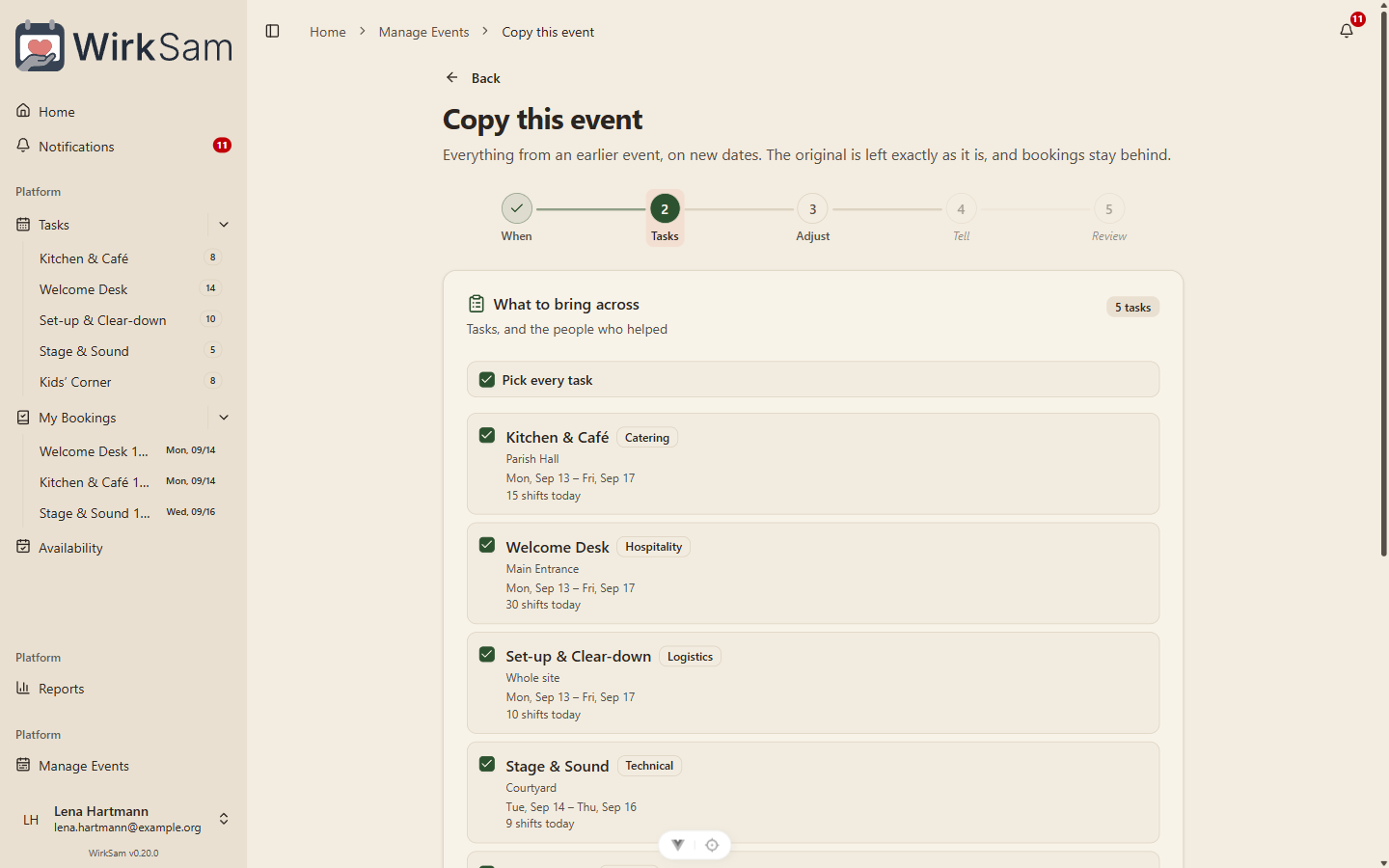Click the Manage Events breadcrumb link
This screenshot has height=868, width=1389.
coord(423,32)
